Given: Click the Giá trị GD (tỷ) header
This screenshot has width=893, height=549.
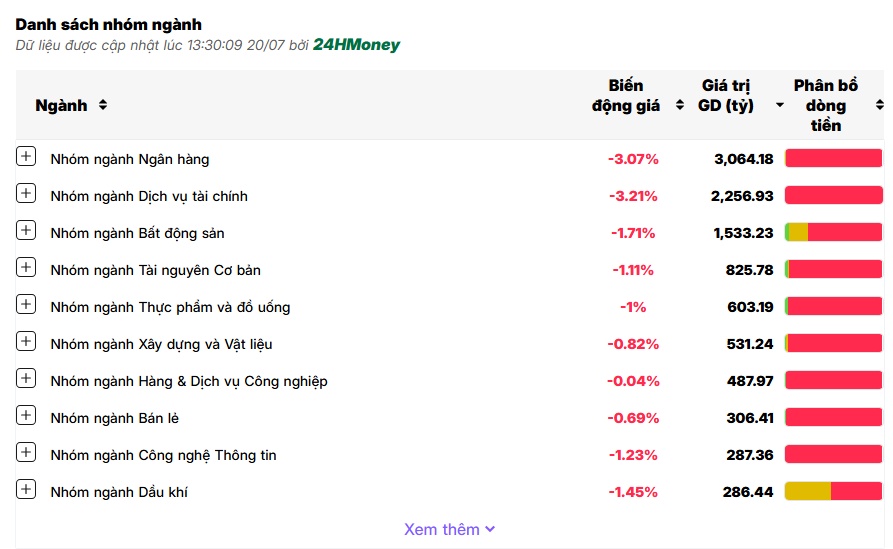Looking at the screenshot, I should (726, 95).
